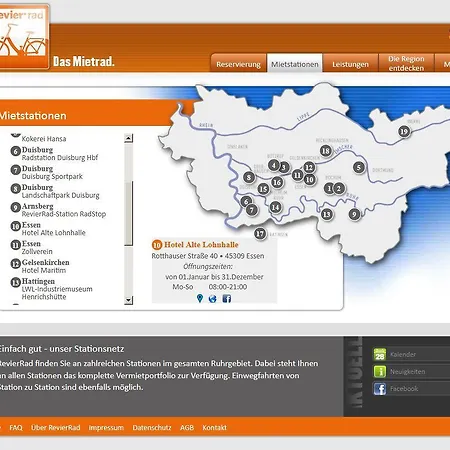The height and width of the screenshot is (450, 450).
Task: Open the Kalender sidebar link
Action: pyautogui.click(x=403, y=354)
